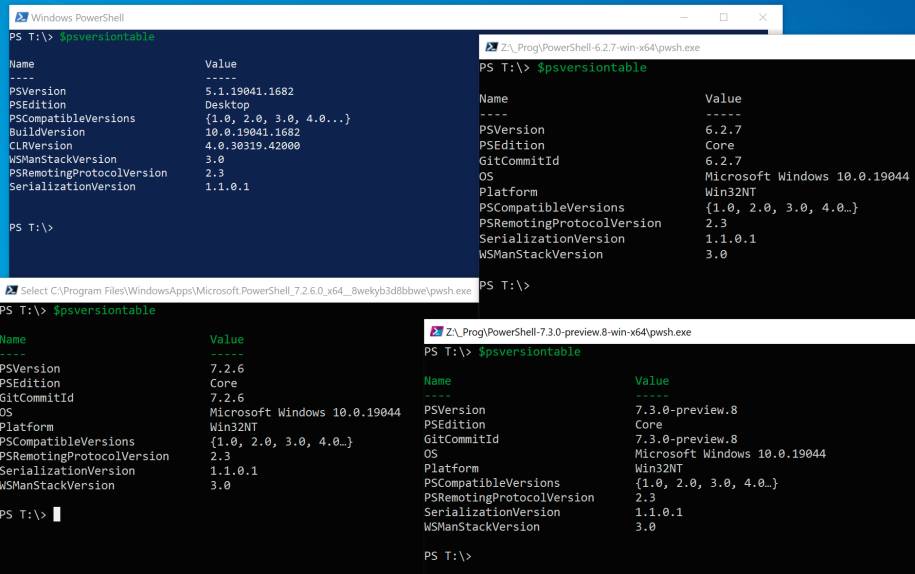The image size is (915, 574).
Task: Click the empty prompt in the 7.3.0-preview window
Action: 448,556
